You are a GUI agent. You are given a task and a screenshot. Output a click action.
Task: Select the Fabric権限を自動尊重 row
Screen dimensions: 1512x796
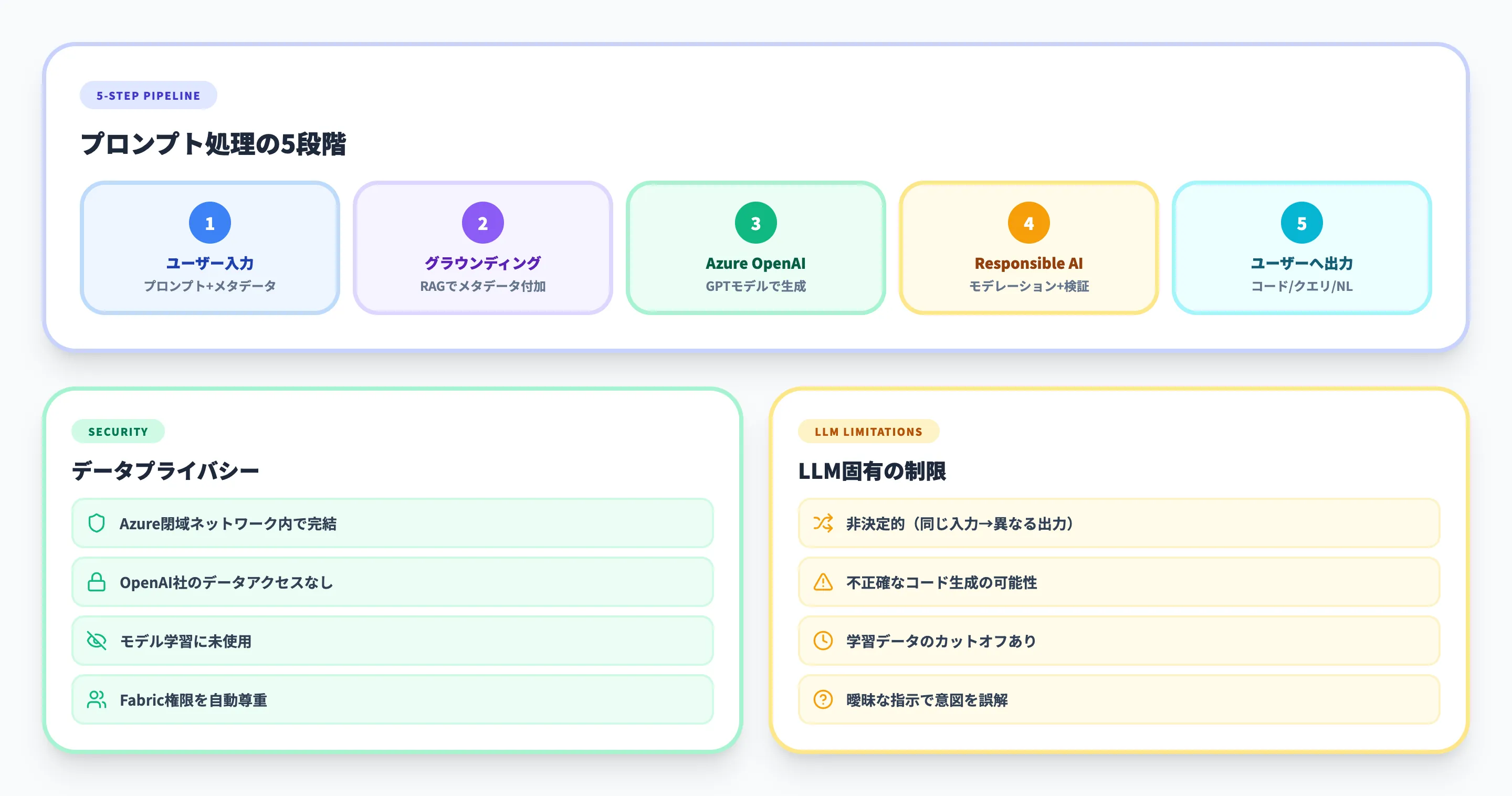tap(392, 699)
